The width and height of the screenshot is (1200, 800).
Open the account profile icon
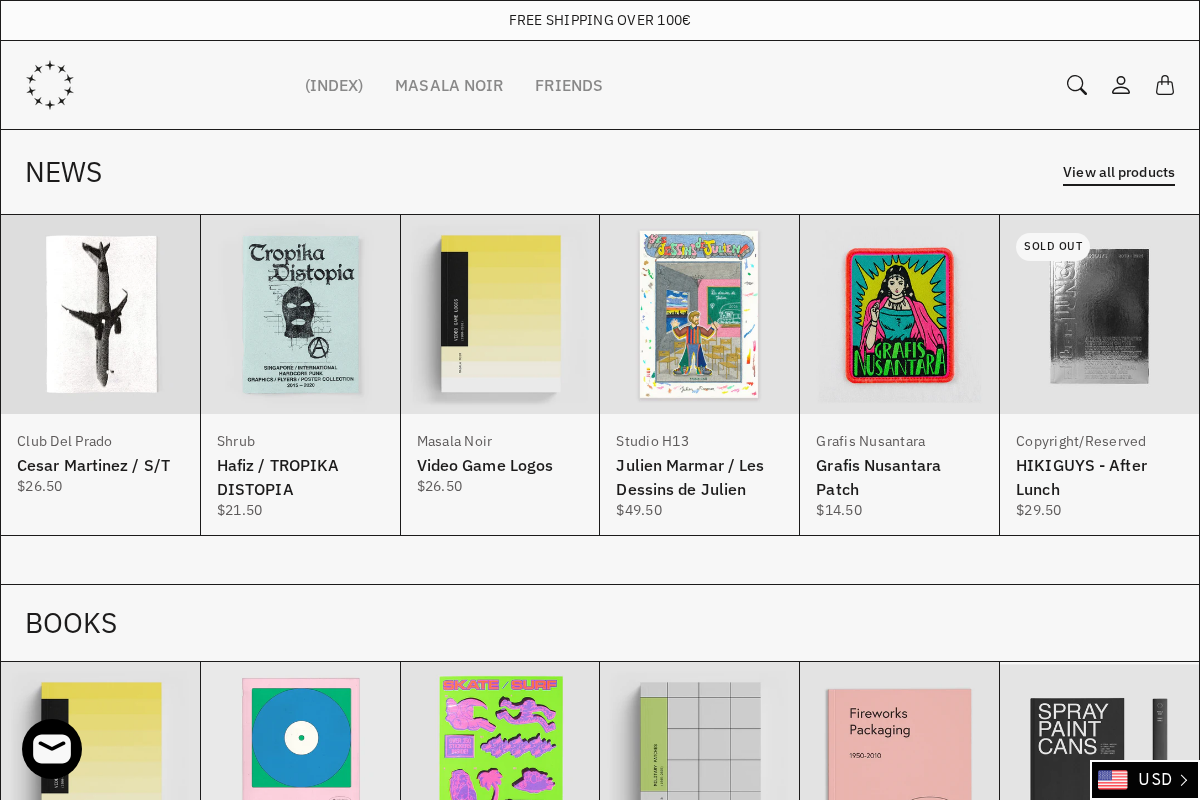click(1120, 85)
